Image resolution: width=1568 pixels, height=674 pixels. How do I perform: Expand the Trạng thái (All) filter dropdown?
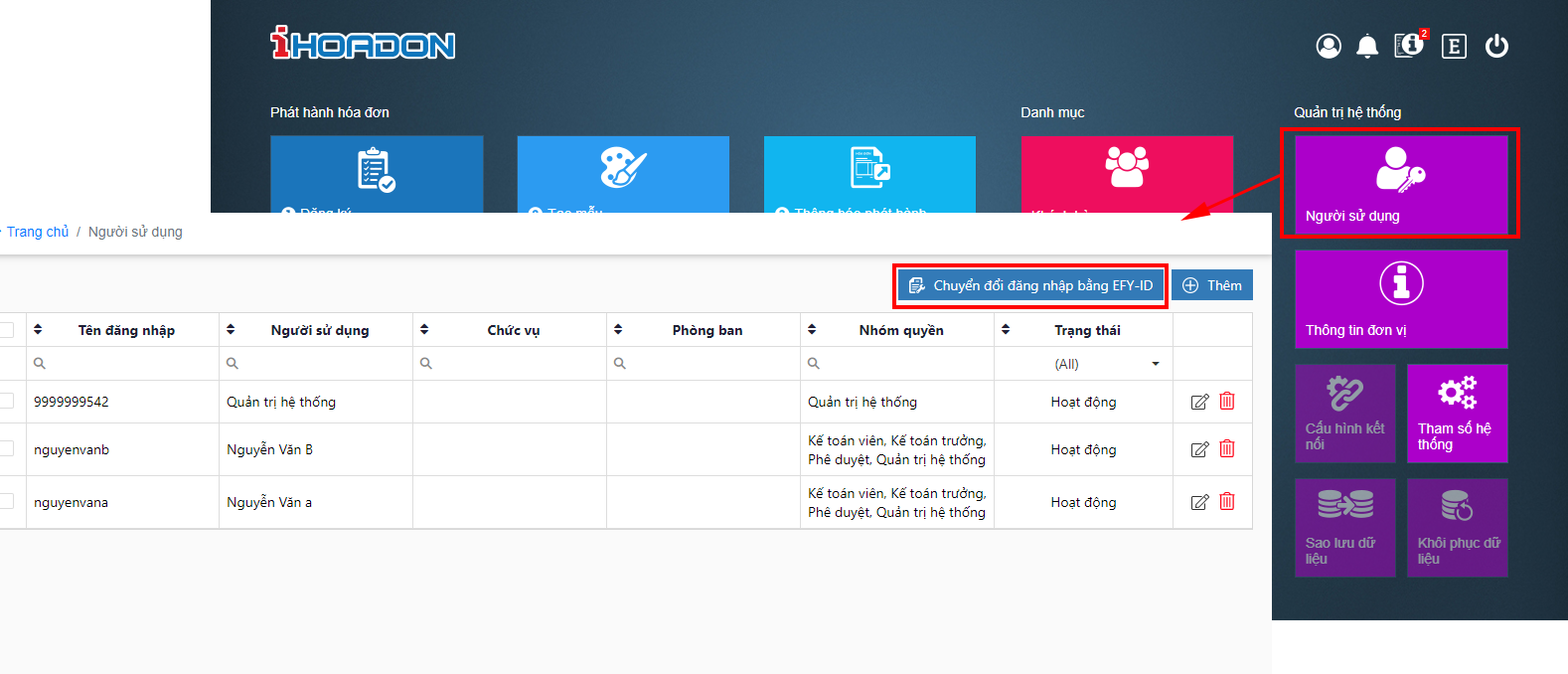pos(1083,364)
